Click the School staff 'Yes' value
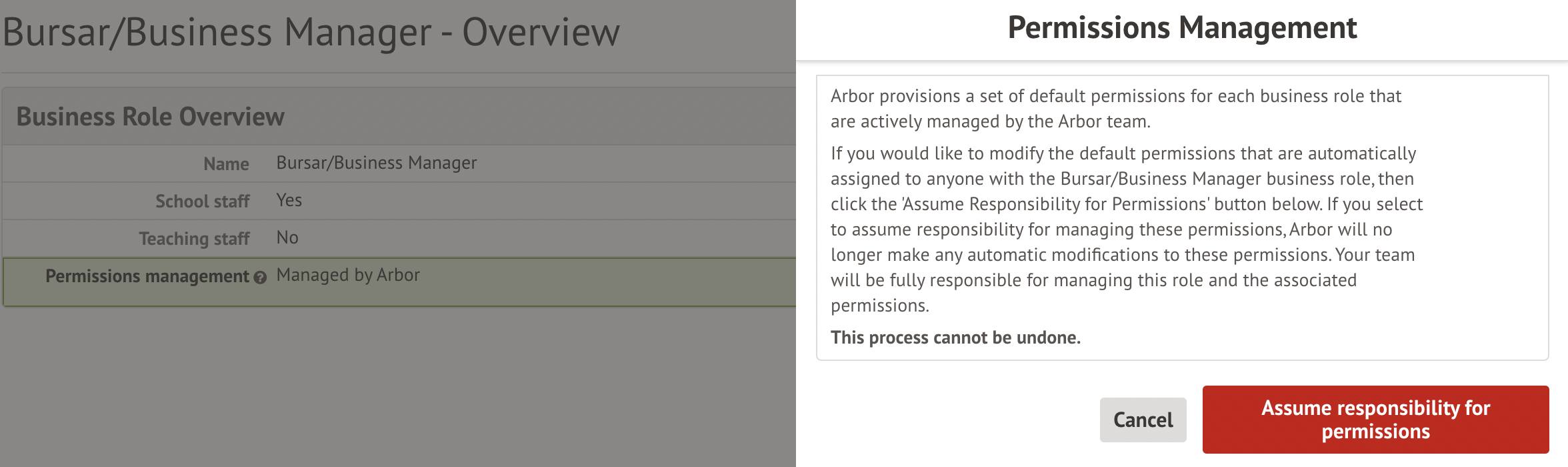Viewport: 1568px width, 467px height. click(x=289, y=200)
